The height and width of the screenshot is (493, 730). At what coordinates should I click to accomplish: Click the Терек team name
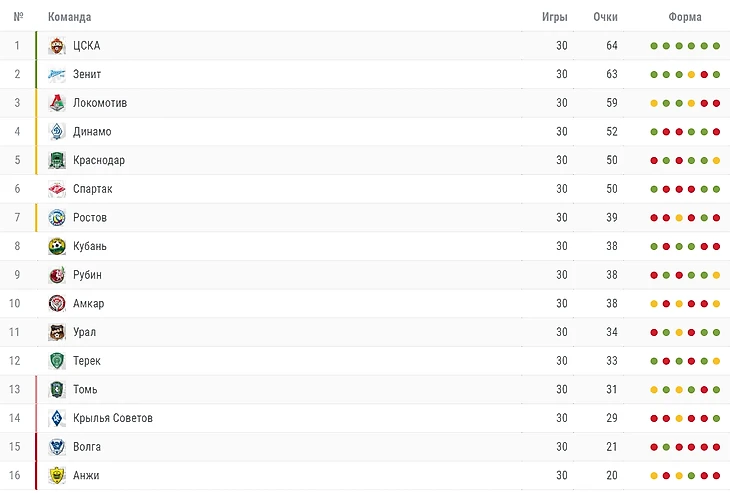[x=87, y=361]
